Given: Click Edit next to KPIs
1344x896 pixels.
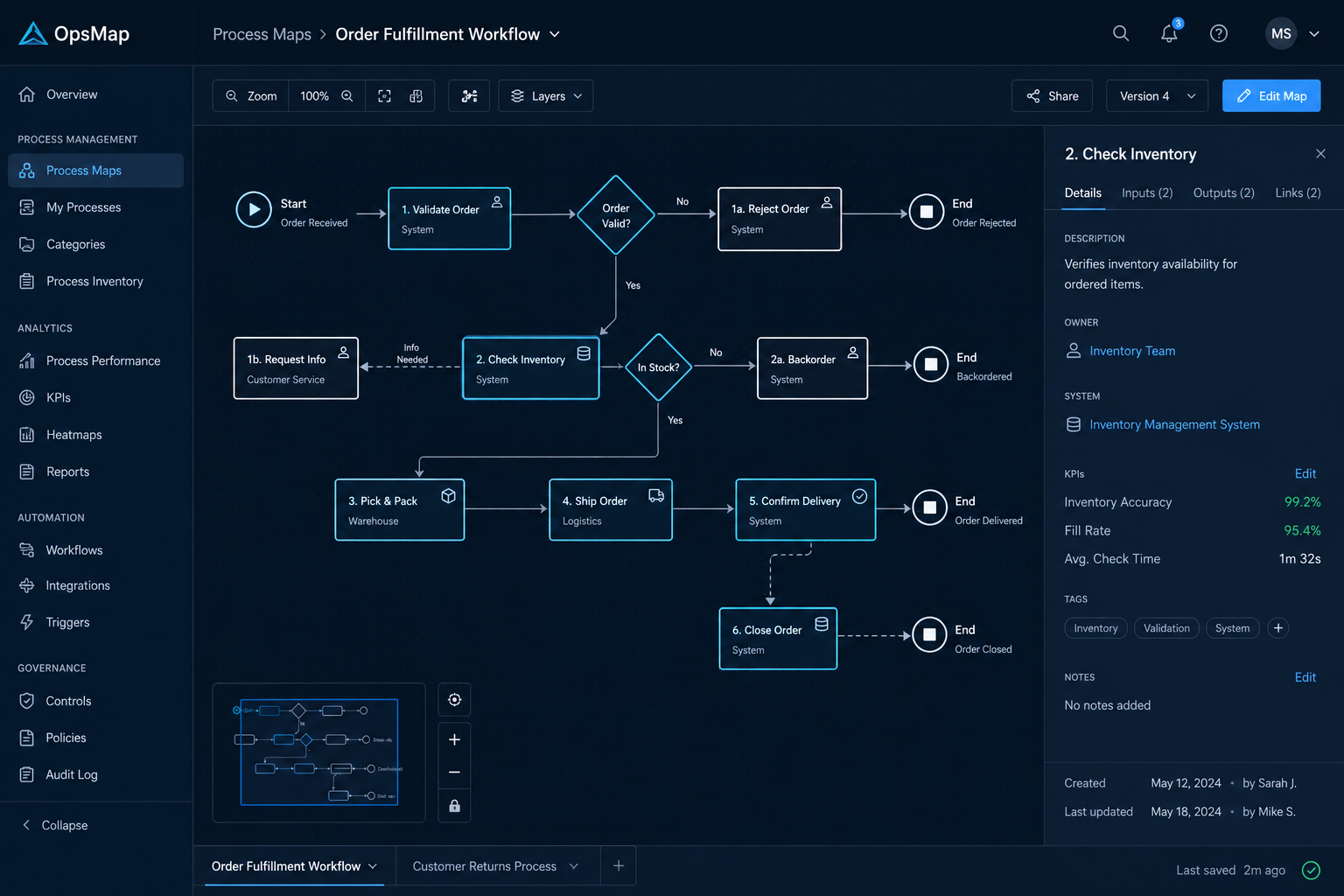Looking at the screenshot, I should click(1305, 473).
